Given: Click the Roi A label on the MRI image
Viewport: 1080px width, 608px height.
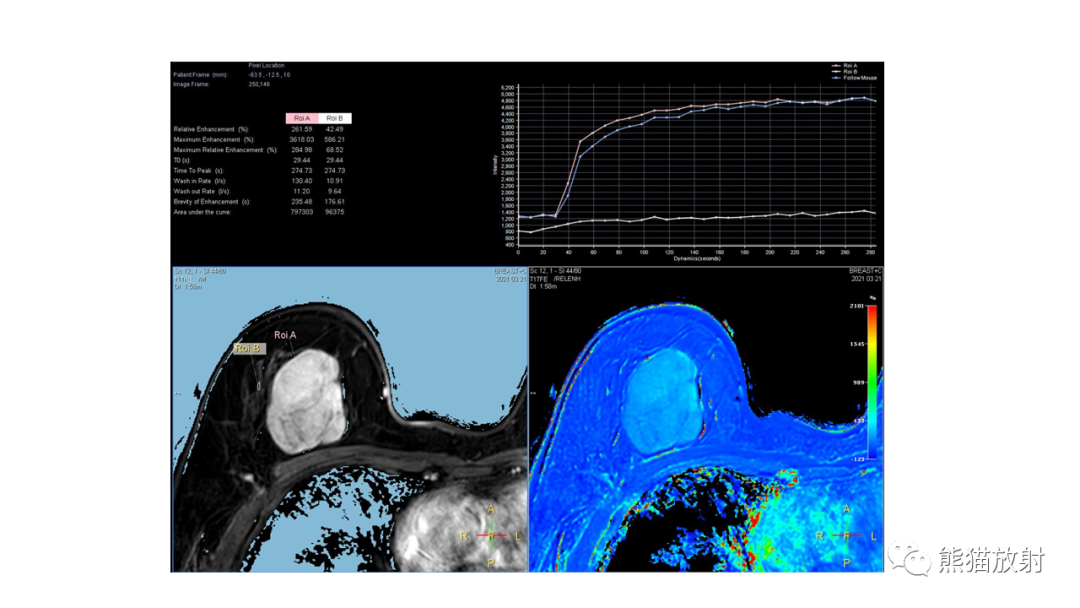Looking at the screenshot, I should [285, 335].
